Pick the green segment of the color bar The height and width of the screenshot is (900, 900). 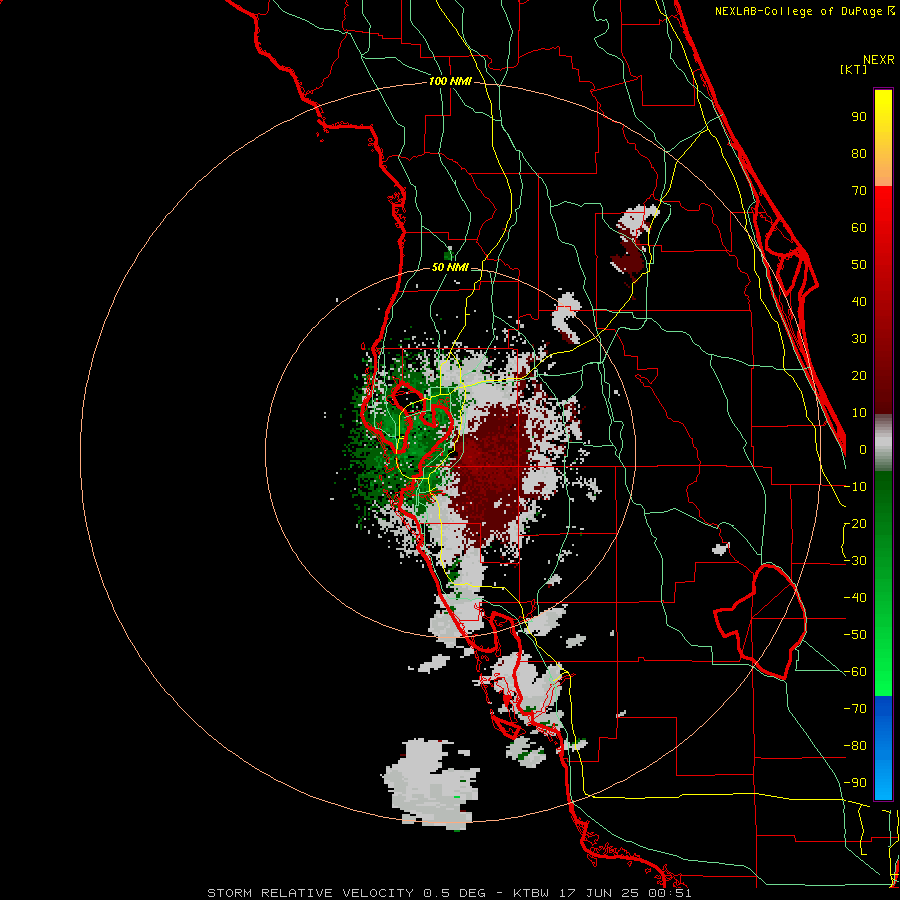coord(883,584)
